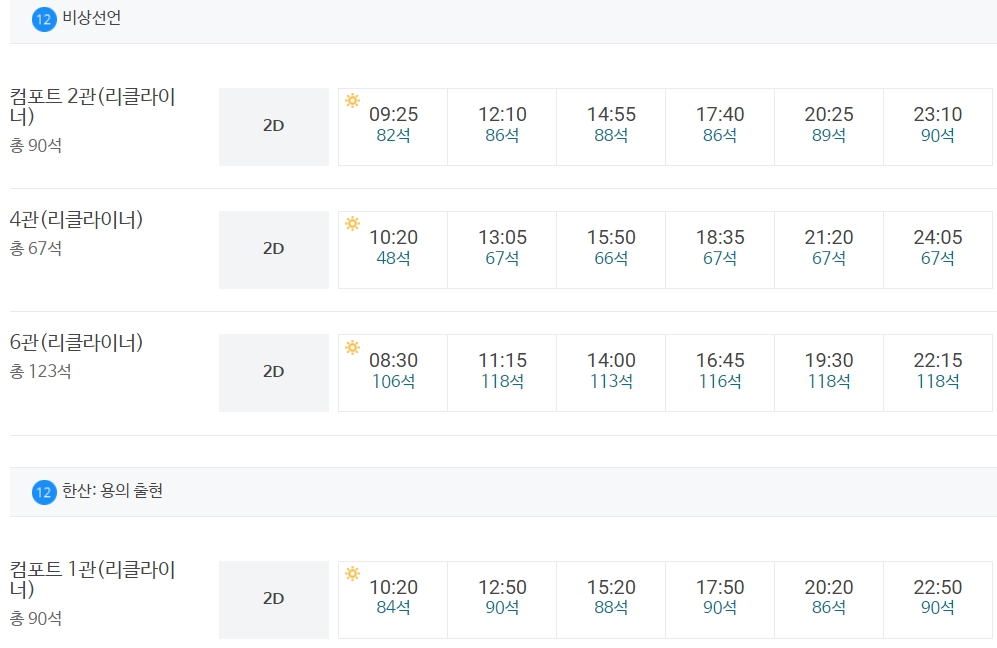The image size is (997, 648).
Task: Choose the 13:05 showing in 4관
Action: [x=502, y=250]
